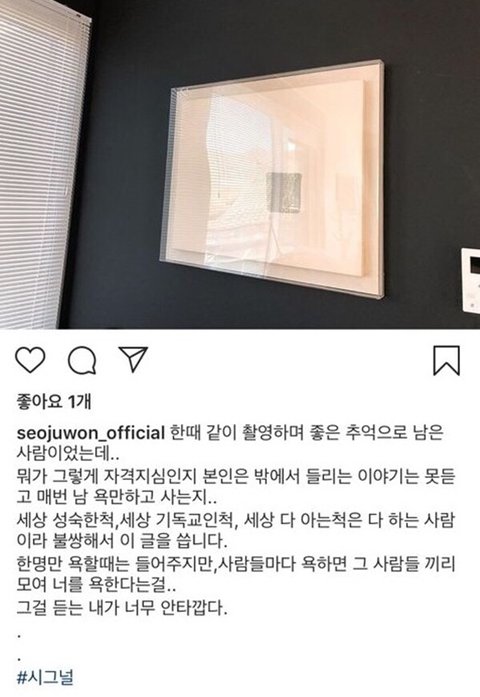Image resolution: width=480 pixels, height=697 pixels.
Task: Tap the caption line 그걸 듣는 내가
Action: point(122,607)
